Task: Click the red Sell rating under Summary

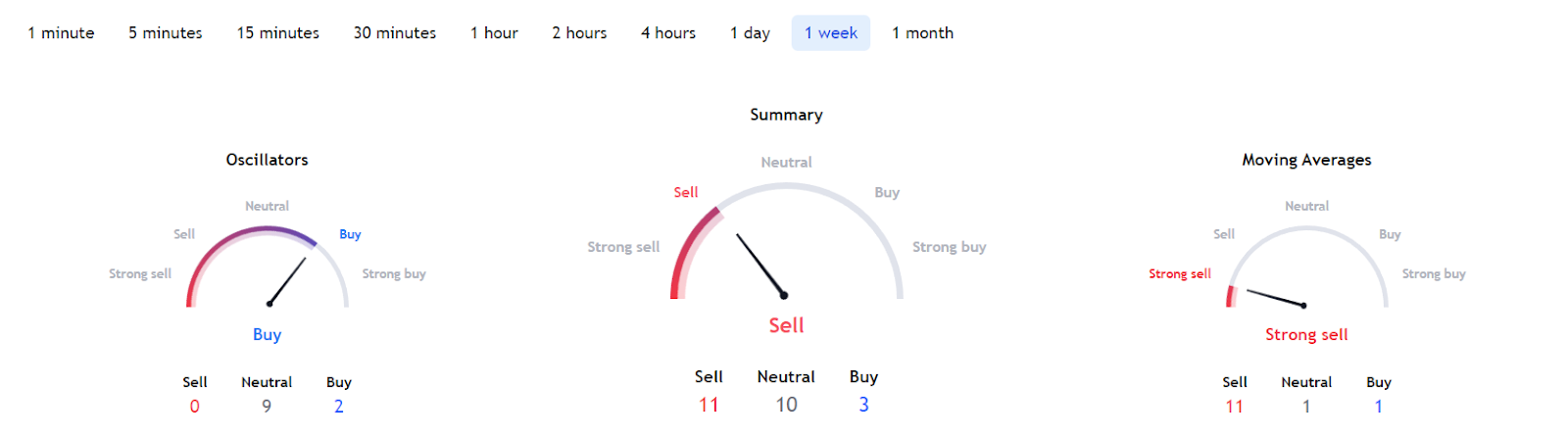Action: pyautogui.click(x=786, y=325)
